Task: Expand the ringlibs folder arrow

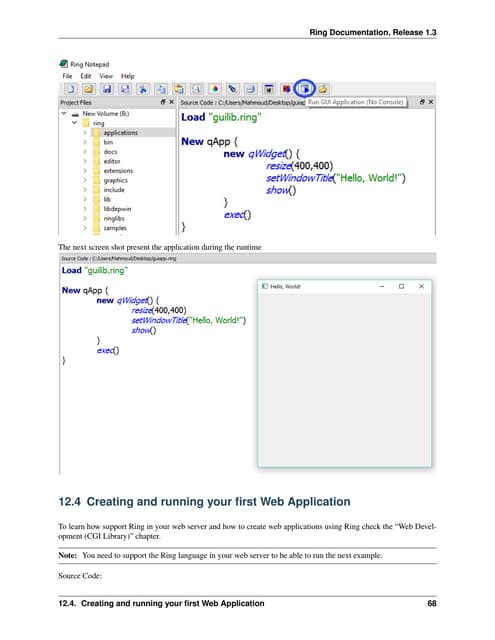Action: point(85,218)
